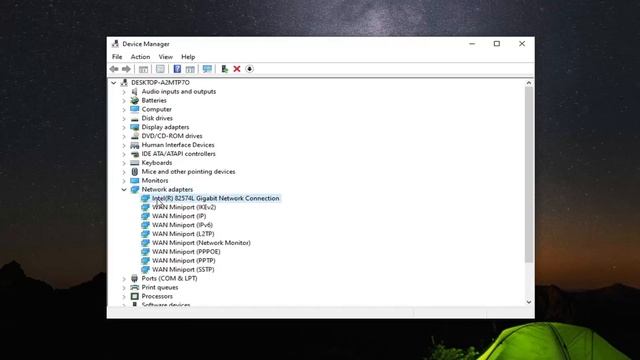Viewport: 640px width, 360px height.
Task: Maximize the Device Manager window
Action: point(497,44)
